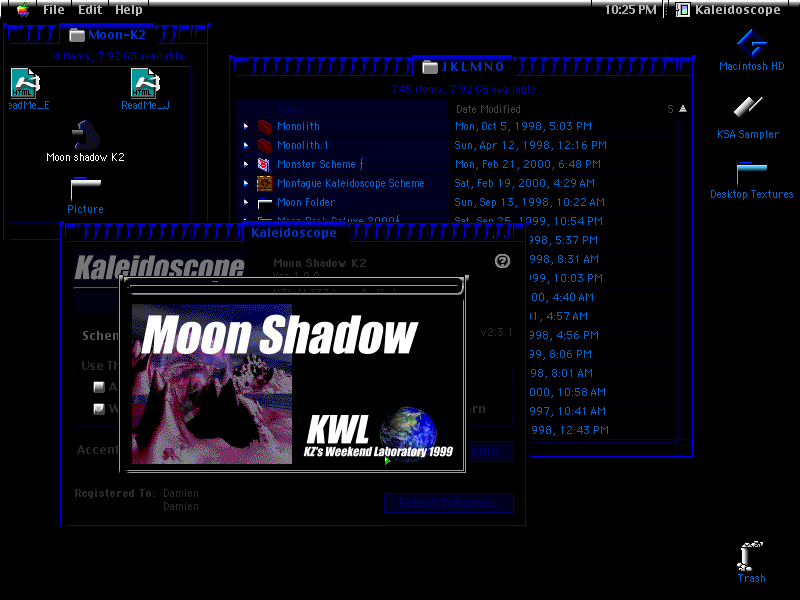Expand the Monster Scheme folder
Image resolution: width=800 pixels, height=600 pixels.
coord(246,164)
